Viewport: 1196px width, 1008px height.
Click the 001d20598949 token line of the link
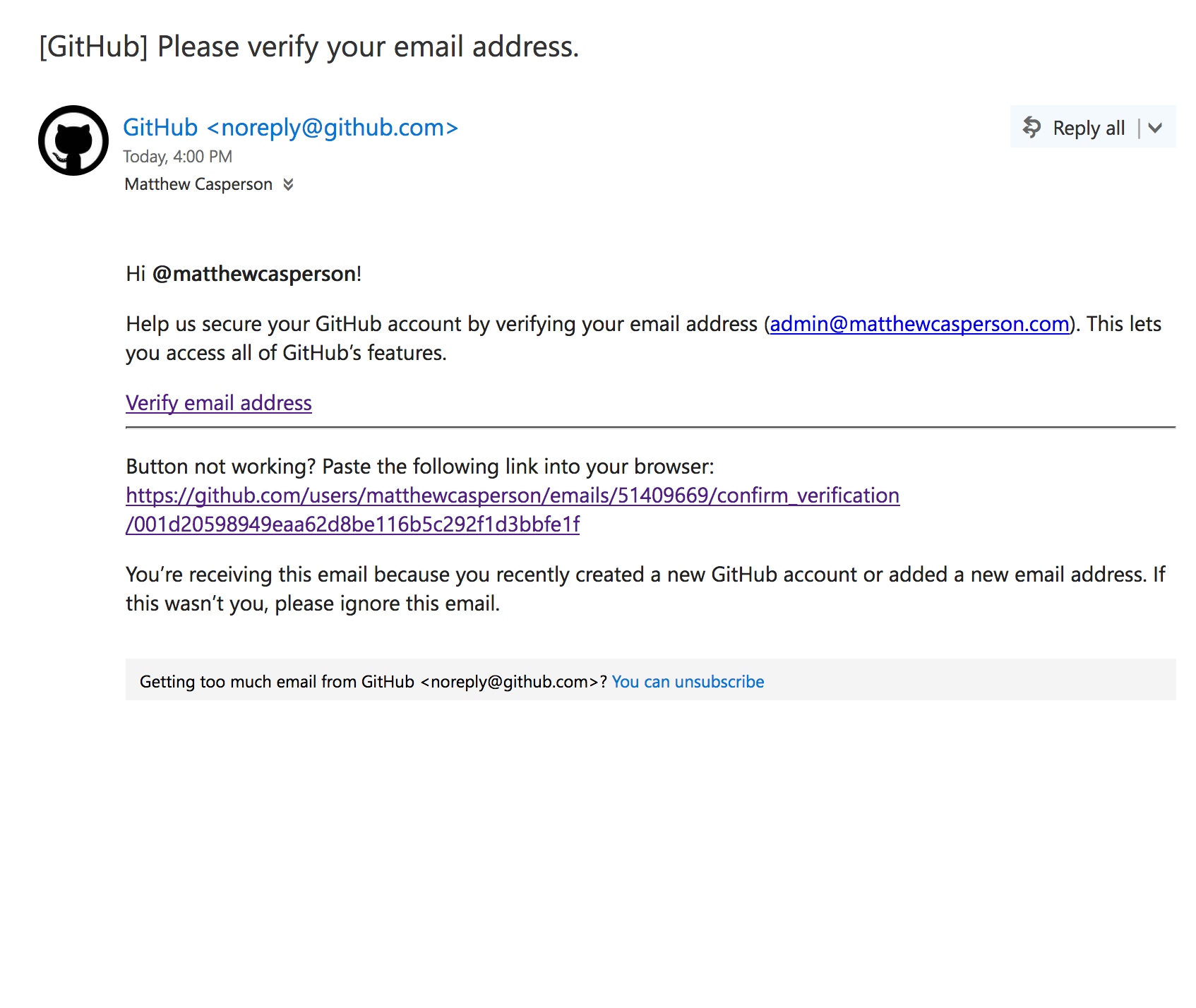352,524
